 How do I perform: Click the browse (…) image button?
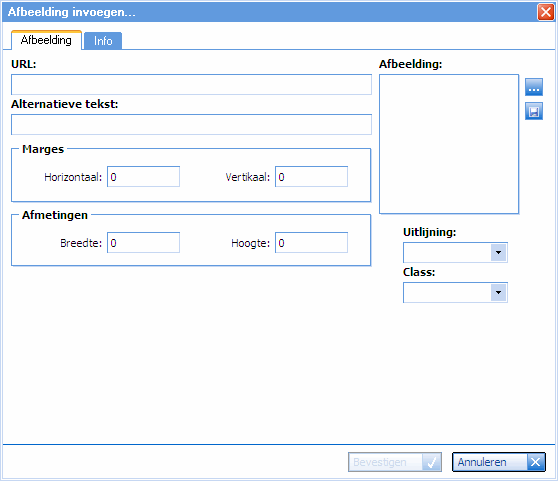pyautogui.click(x=534, y=87)
